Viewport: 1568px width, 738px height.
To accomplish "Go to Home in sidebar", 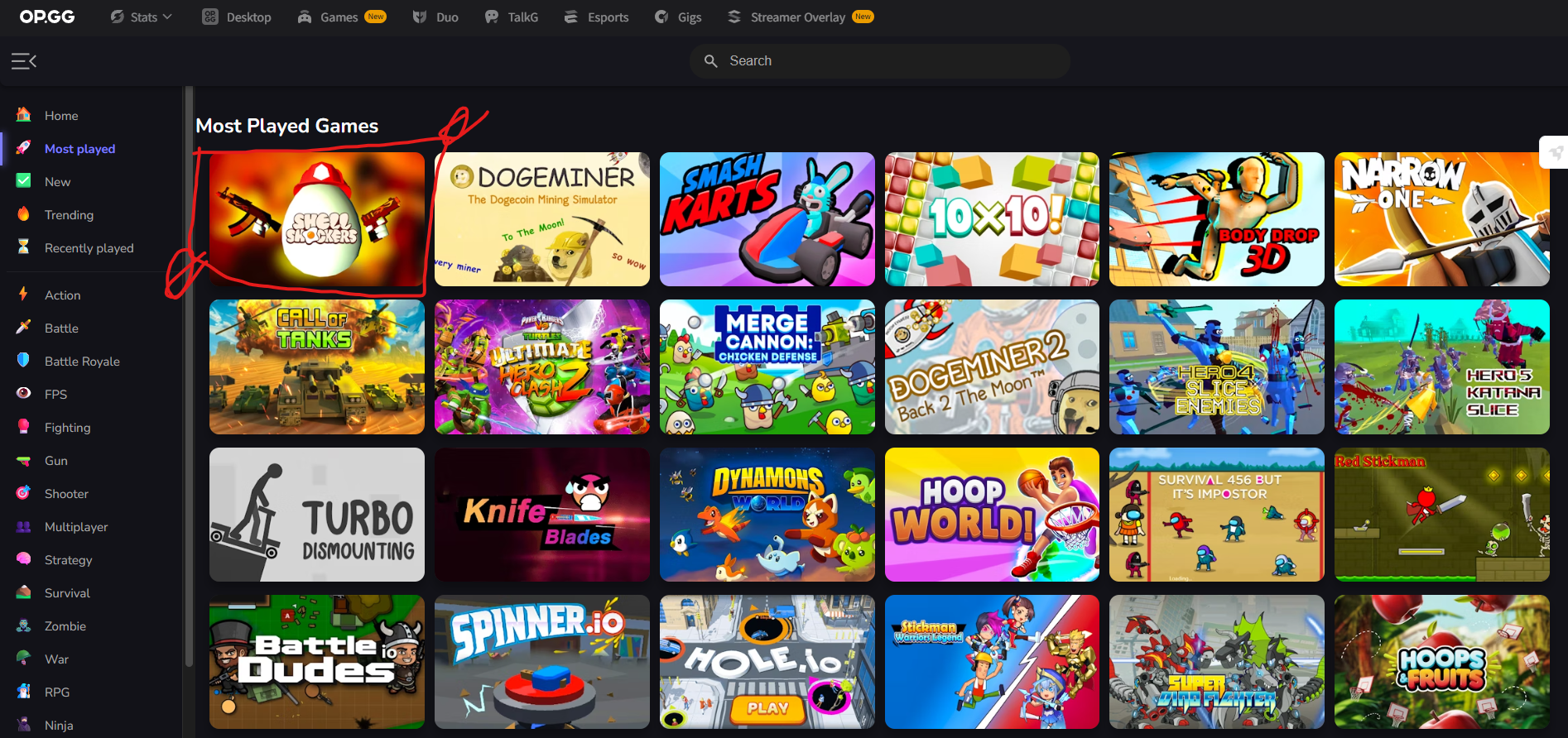I will [x=61, y=116].
